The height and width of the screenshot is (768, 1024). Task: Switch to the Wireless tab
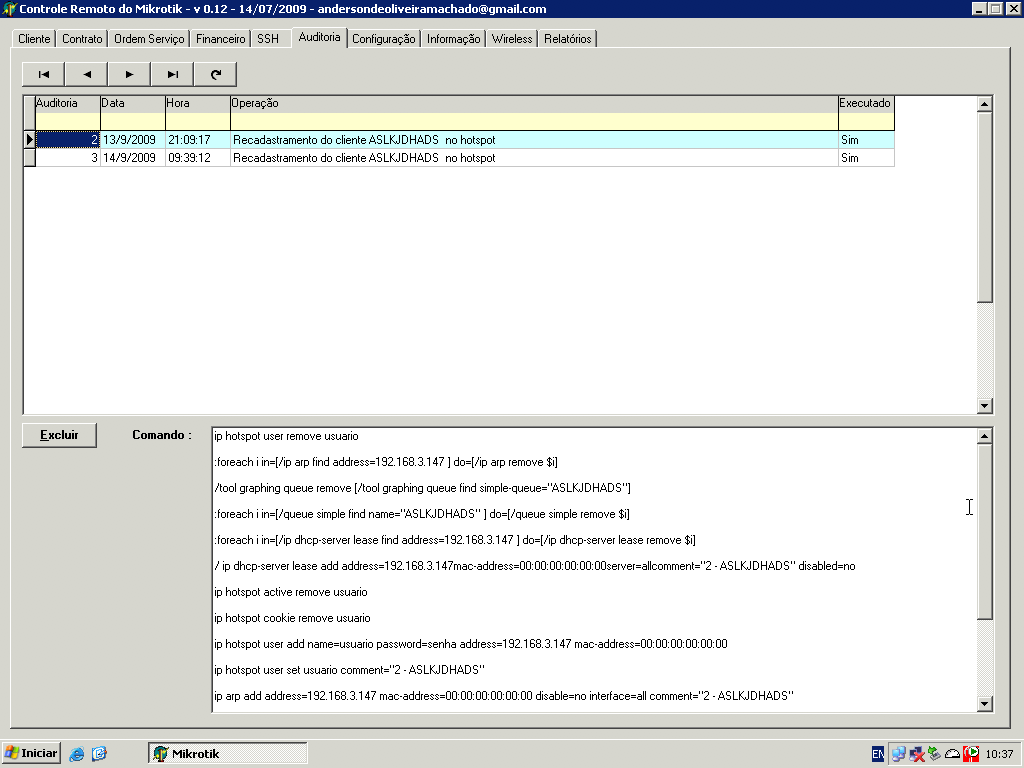[512, 39]
